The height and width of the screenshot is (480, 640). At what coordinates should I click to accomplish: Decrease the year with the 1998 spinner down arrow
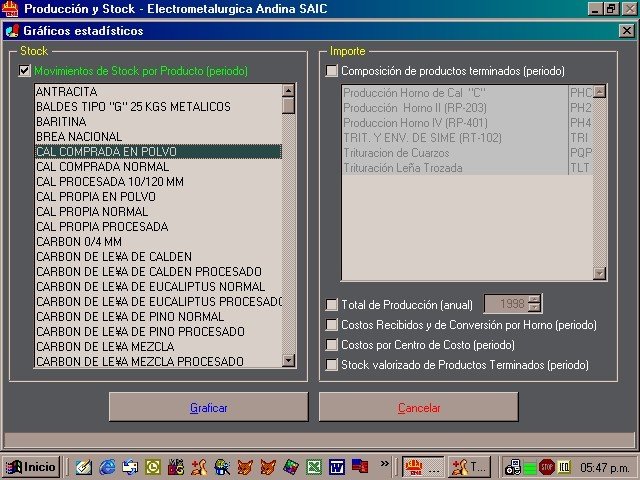[x=534, y=309]
